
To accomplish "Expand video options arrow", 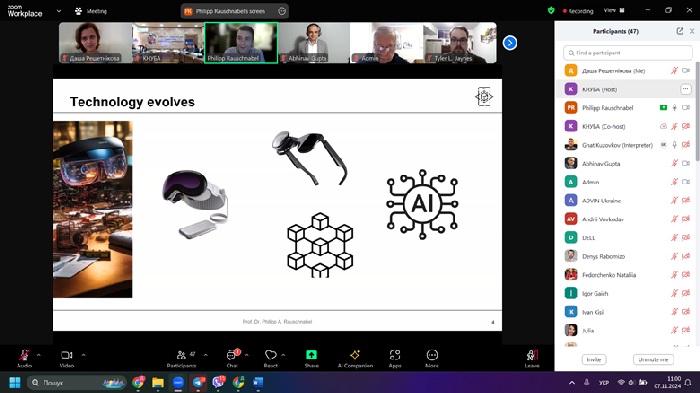I will coord(83,355).
